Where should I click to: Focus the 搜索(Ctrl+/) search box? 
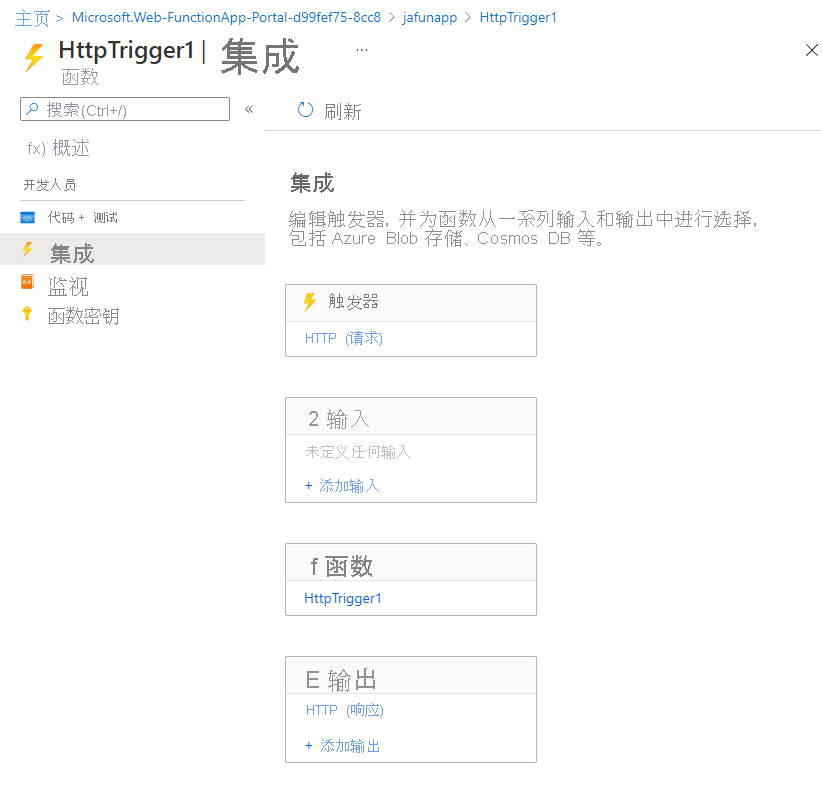pyautogui.click(x=125, y=109)
